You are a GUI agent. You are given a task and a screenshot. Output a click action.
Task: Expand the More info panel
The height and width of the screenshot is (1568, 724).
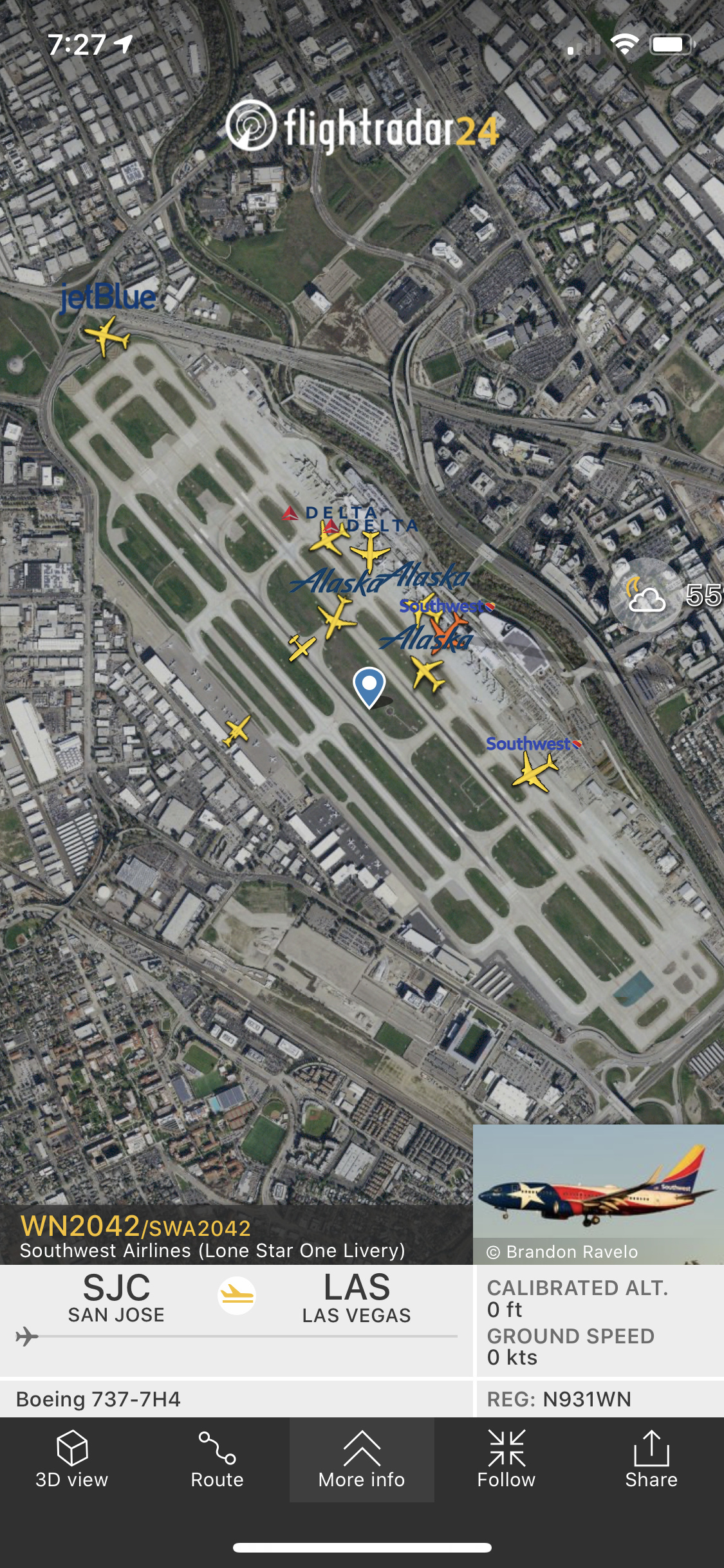[x=362, y=1460]
